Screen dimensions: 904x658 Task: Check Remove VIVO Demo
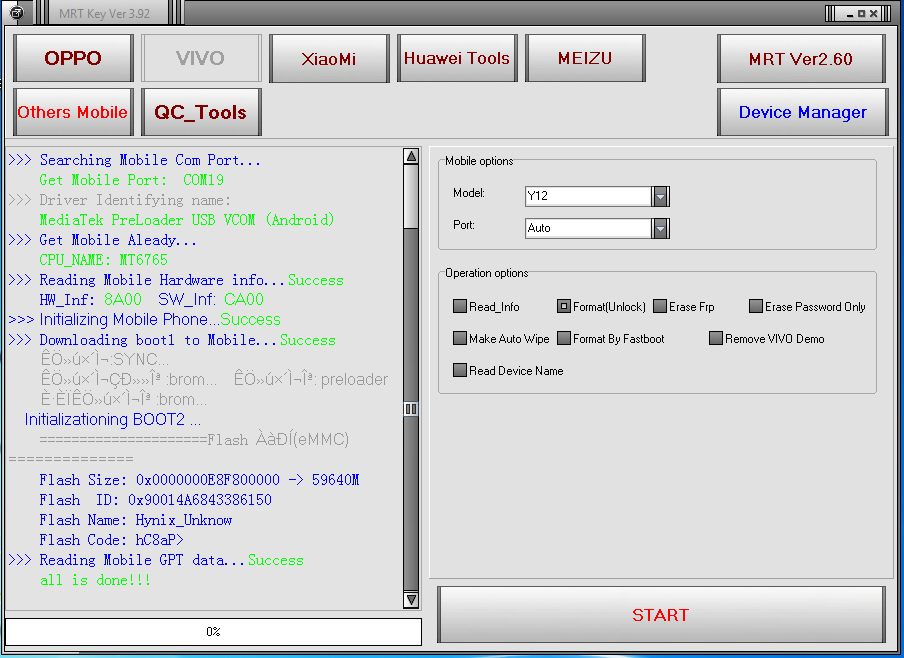pyautogui.click(x=715, y=339)
